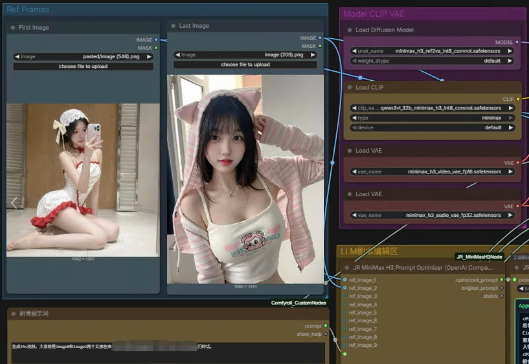Screen dimensions: 529x364
Task: Open the qwen3vl clip_name dropdown
Action: pos(432,108)
